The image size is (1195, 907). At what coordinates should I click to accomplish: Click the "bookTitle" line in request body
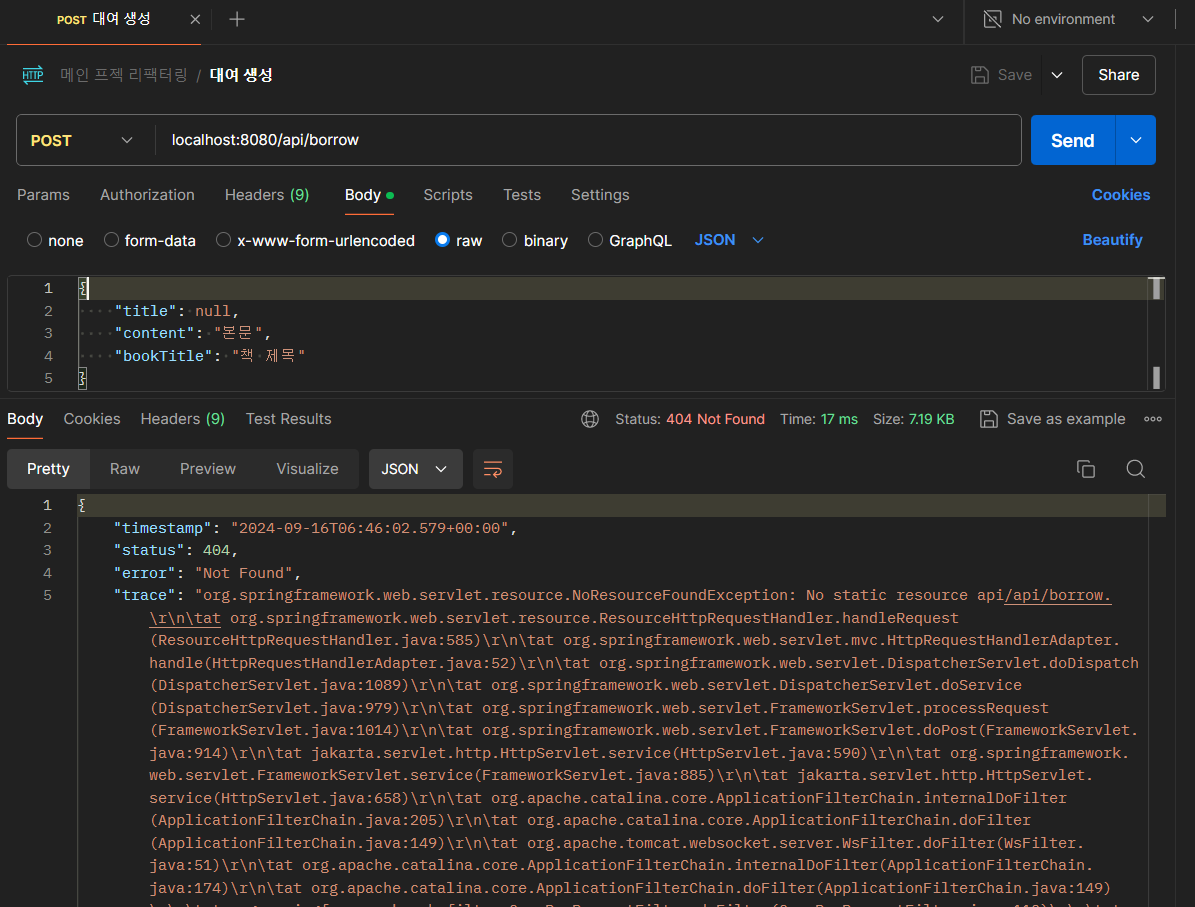(210, 356)
